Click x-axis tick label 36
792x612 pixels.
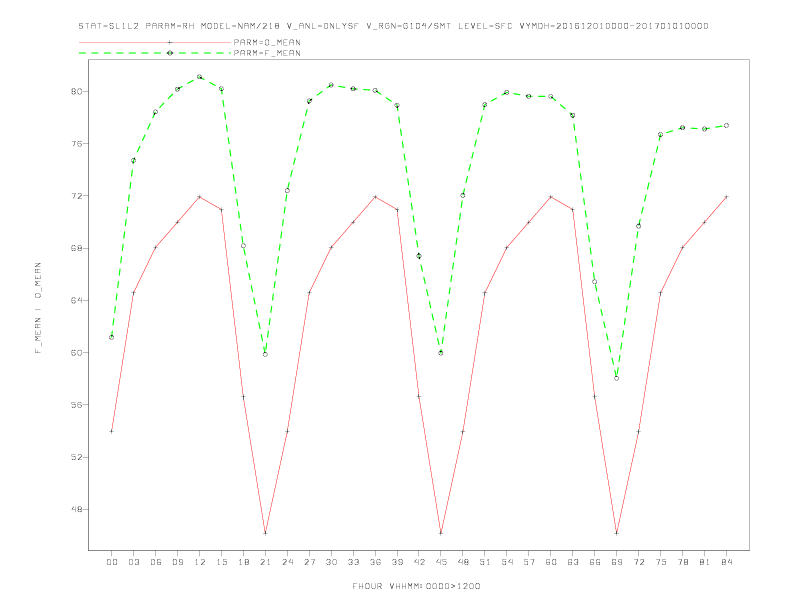pyautogui.click(x=375, y=562)
